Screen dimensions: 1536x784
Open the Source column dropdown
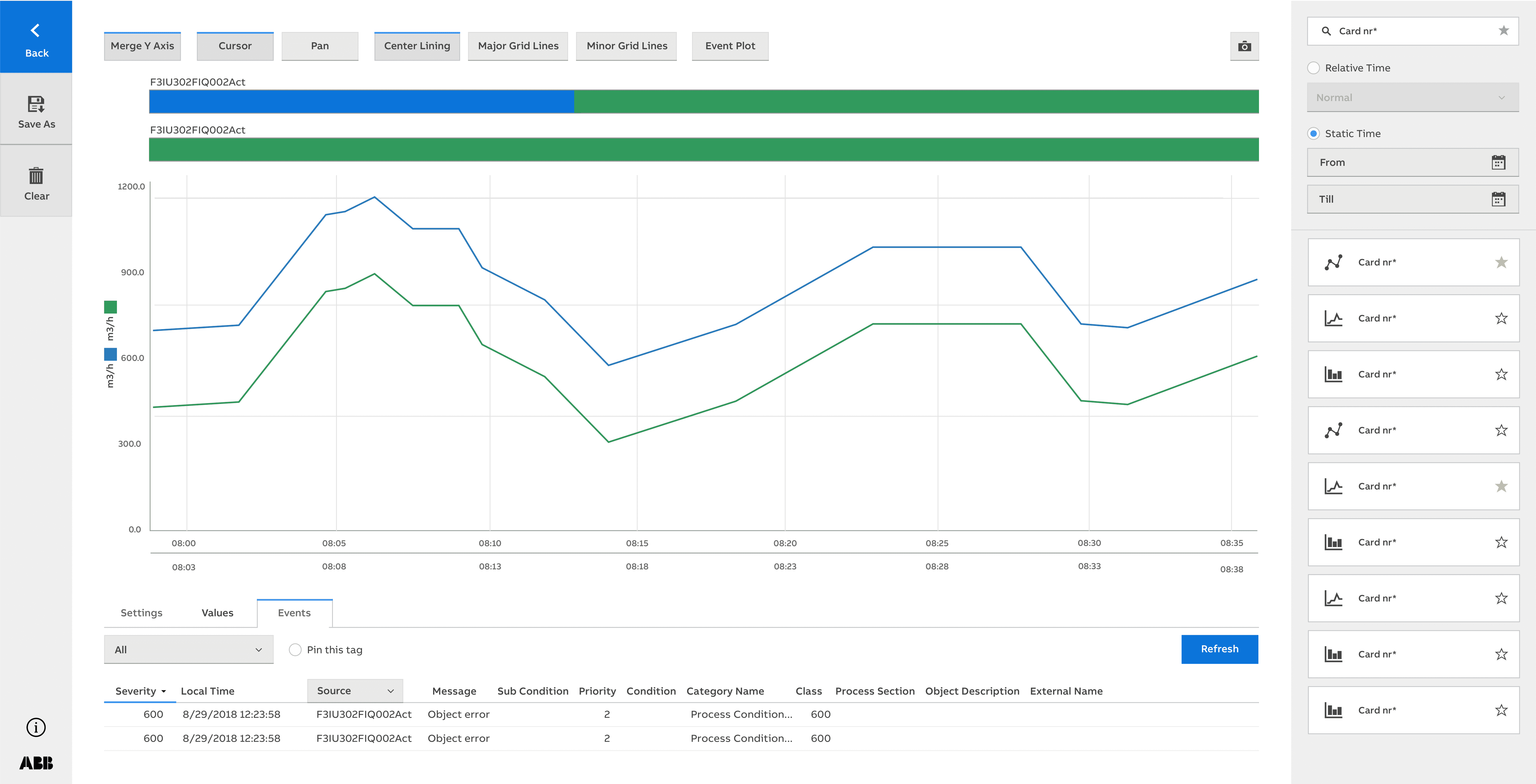coord(355,691)
